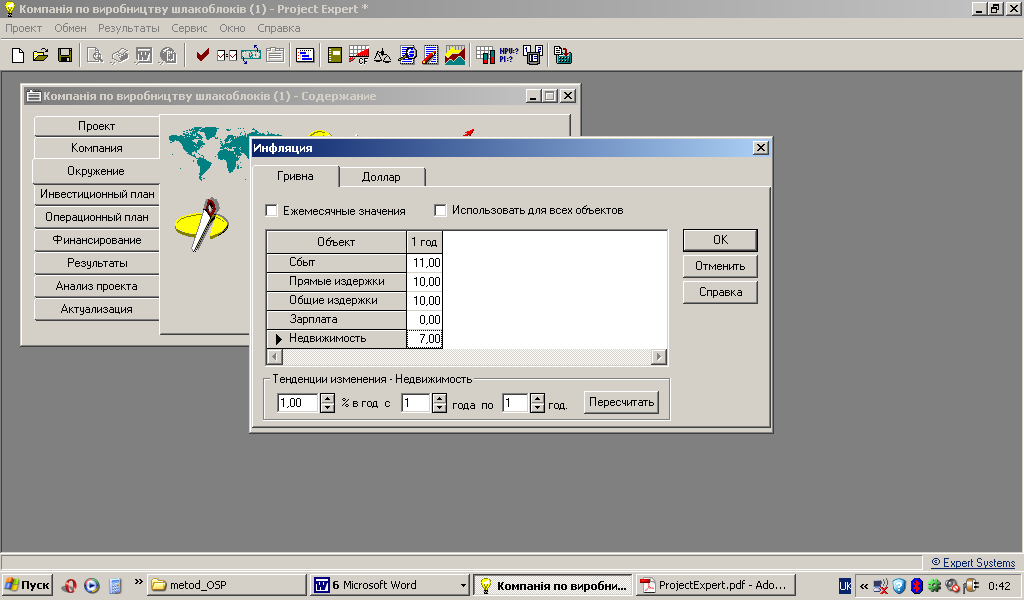Switch to the Доллар tab
Screen dimensions: 1024x600
[x=381, y=177]
